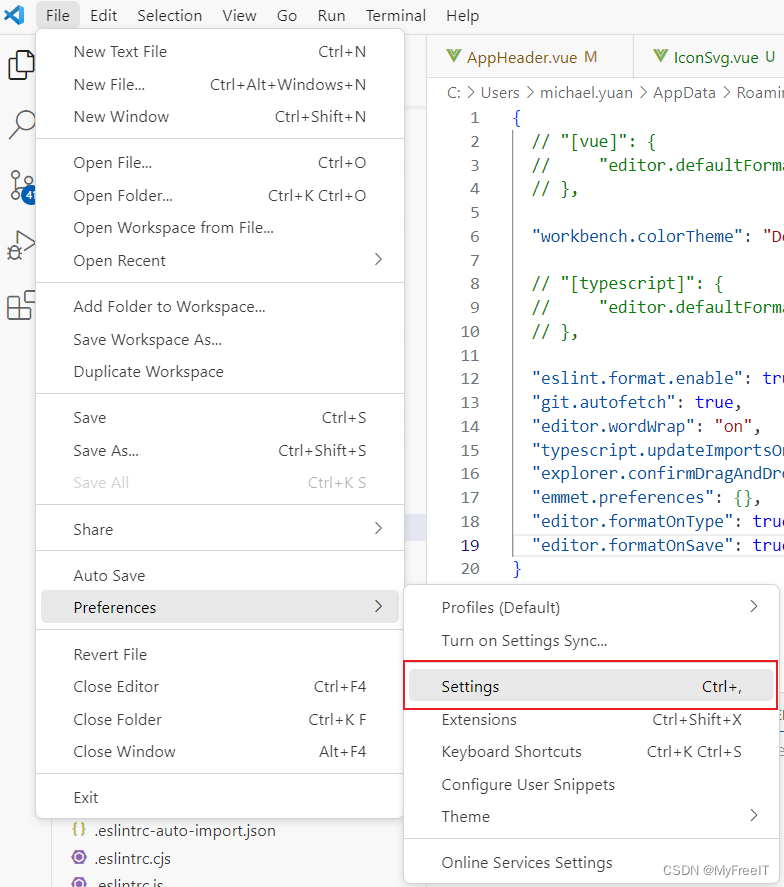Open the Explorer view in activity bar
The width and height of the screenshot is (784, 887).
20,64
